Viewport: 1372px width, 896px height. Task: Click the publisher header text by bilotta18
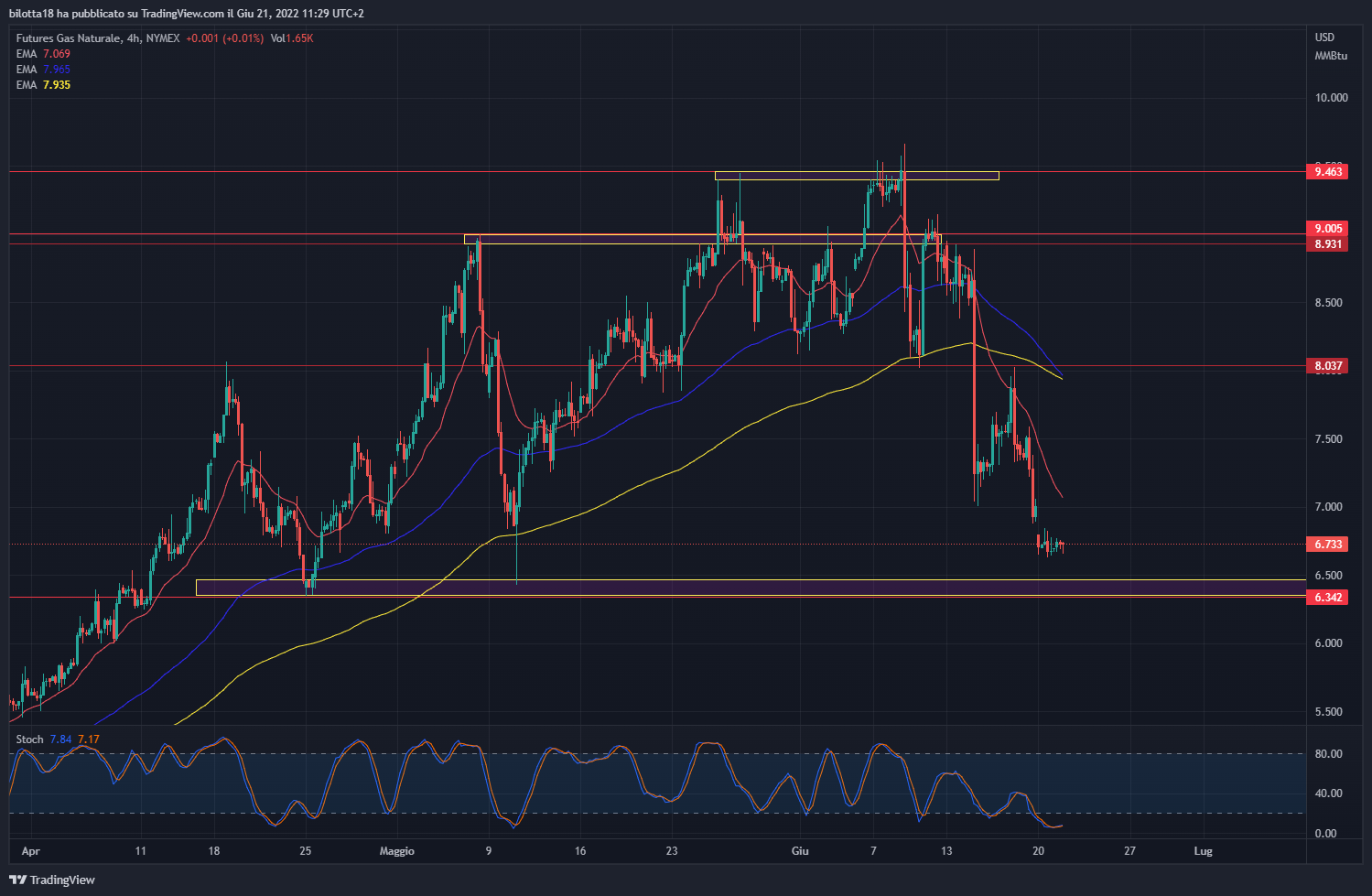tap(186, 14)
